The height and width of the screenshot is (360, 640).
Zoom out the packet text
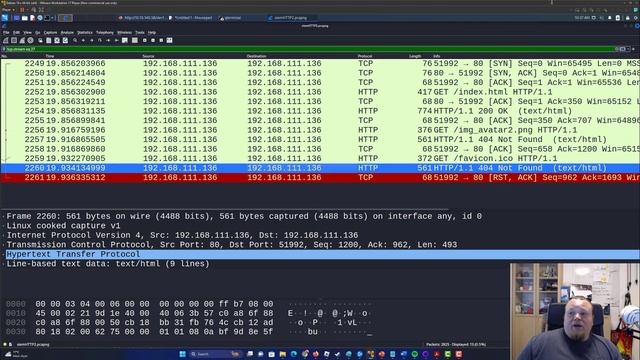[153, 40]
